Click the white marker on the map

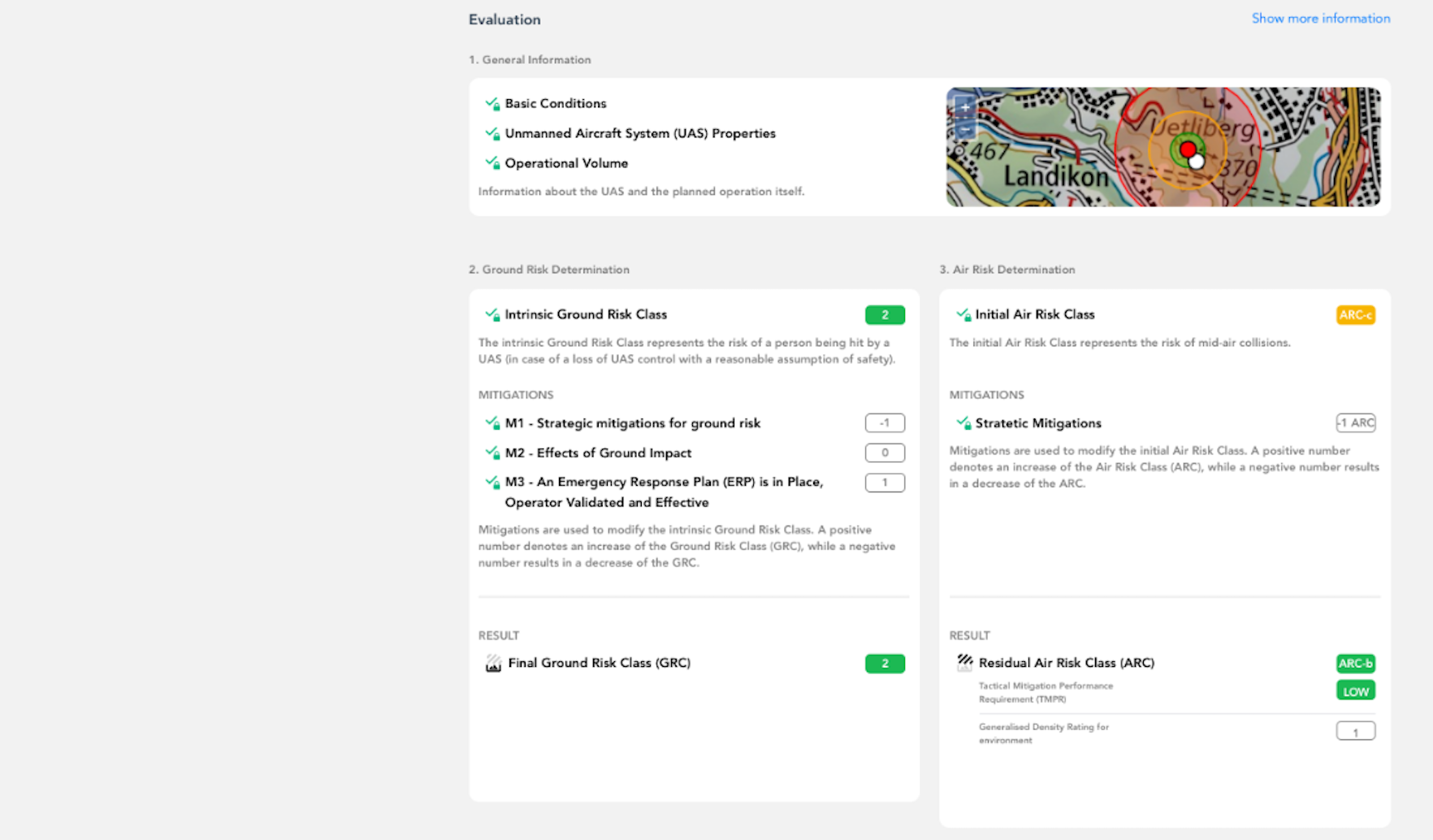[x=1197, y=162]
